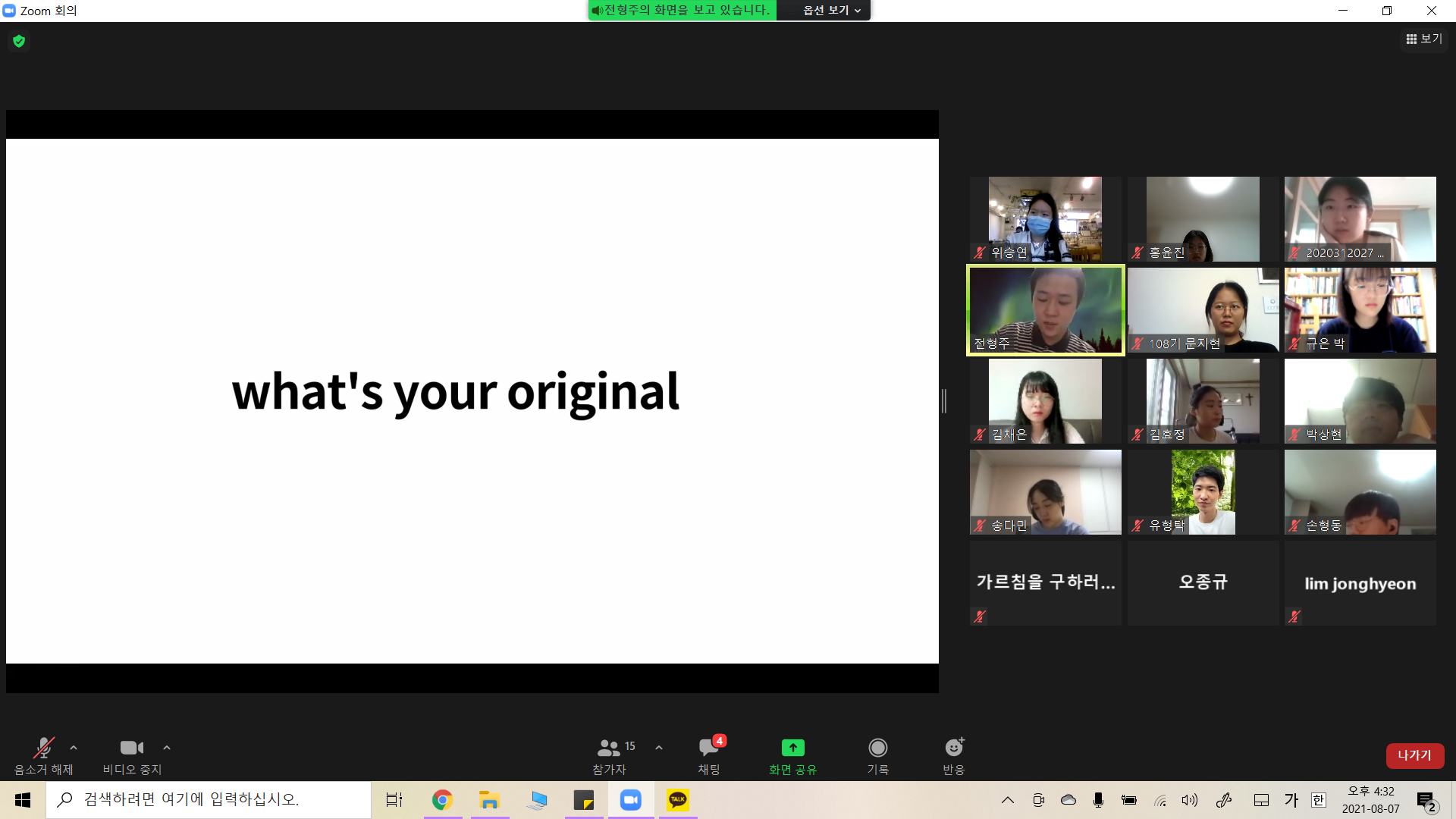Start recording with the record icon
1456x819 pixels.
point(877,748)
